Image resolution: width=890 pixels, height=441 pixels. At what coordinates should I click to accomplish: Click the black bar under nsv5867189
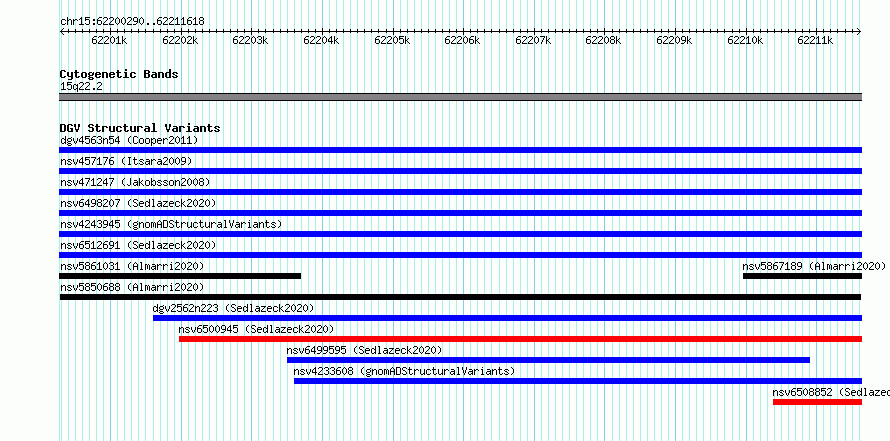[803, 276]
